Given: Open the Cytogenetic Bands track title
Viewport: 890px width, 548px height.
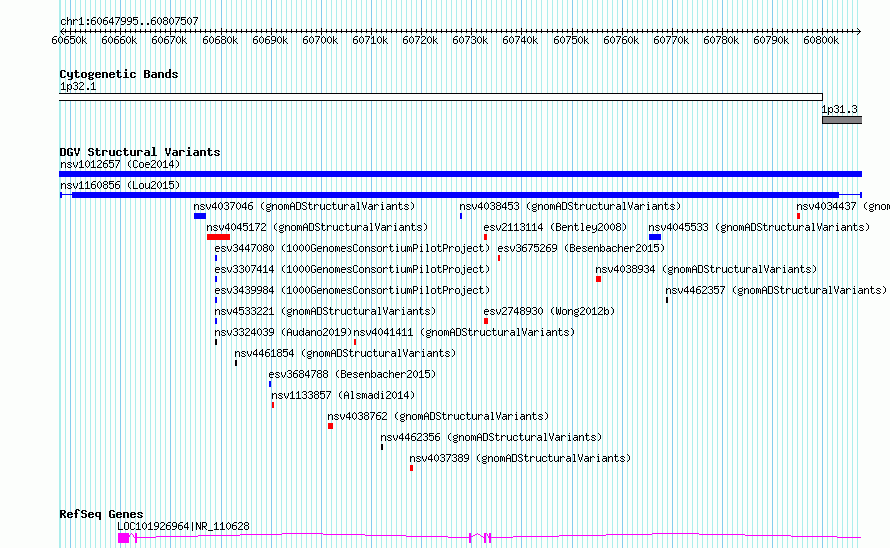Looking at the screenshot, I should tap(119, 74).
